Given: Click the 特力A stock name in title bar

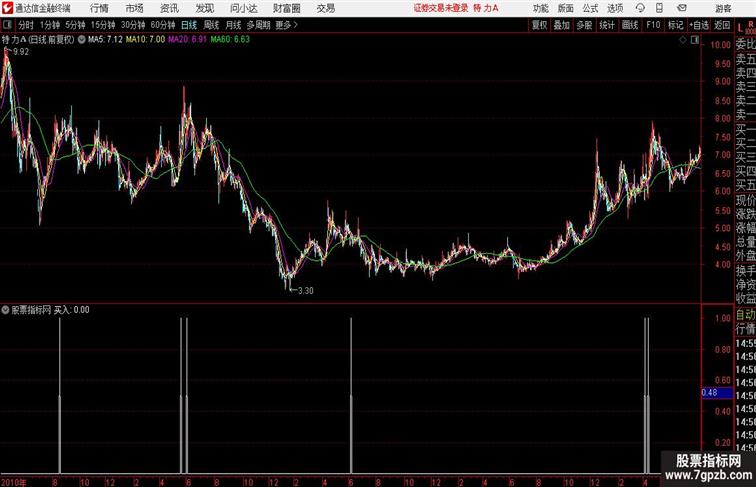Looking at the screenshot, I should (486, 8).
